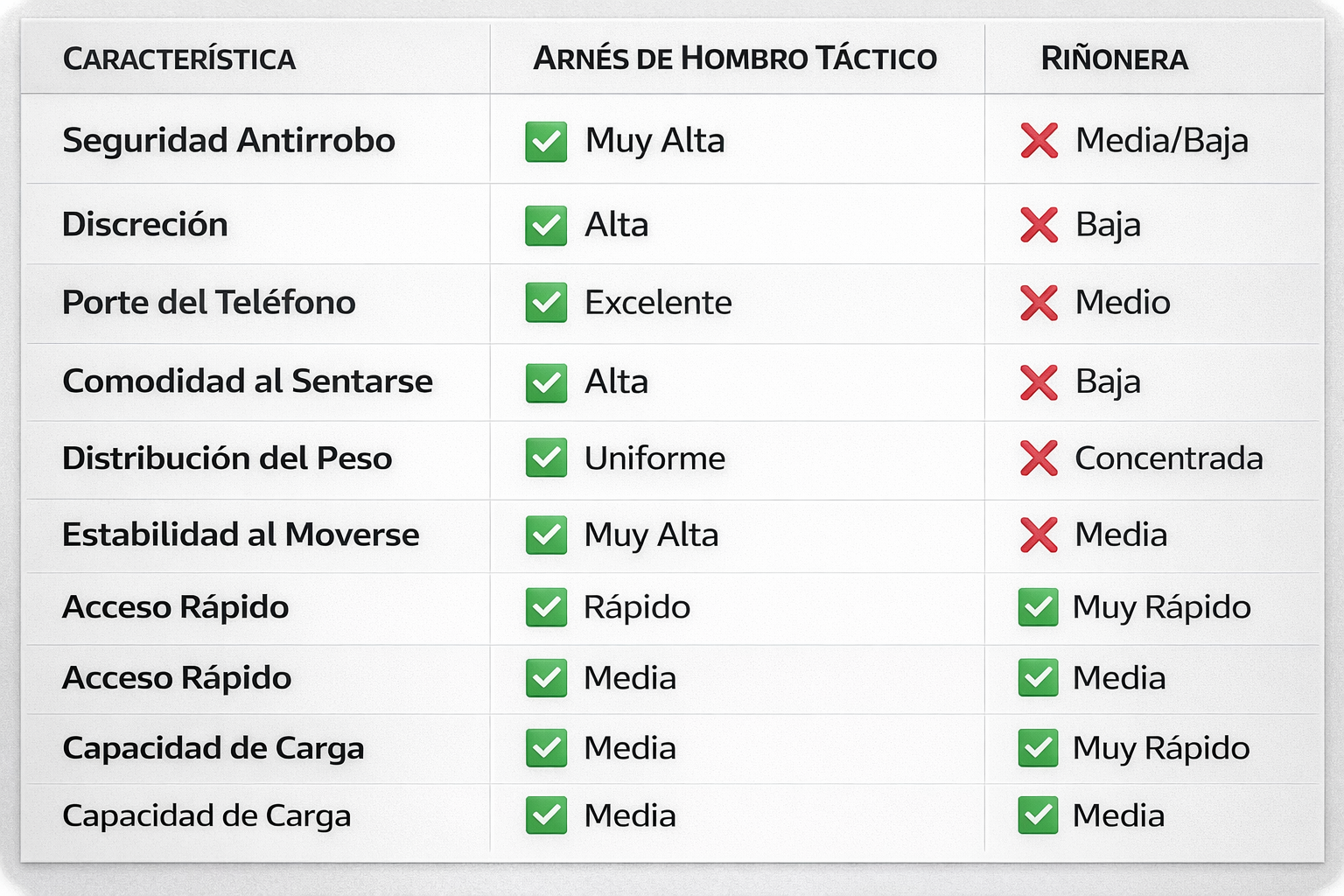1344x896 pixels.
Task: Toggle green check in Estabilidad al Moverse row
Action: click(x=546, y=535)
